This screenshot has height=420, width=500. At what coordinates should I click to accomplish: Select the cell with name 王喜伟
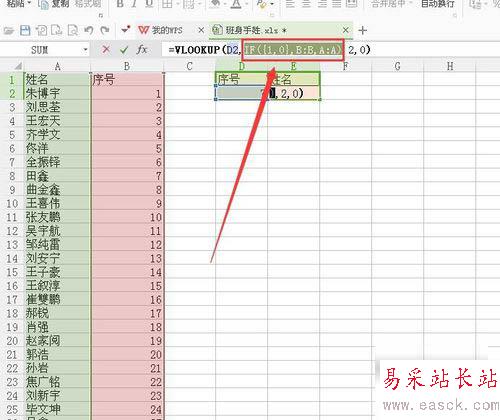[57, 203]
